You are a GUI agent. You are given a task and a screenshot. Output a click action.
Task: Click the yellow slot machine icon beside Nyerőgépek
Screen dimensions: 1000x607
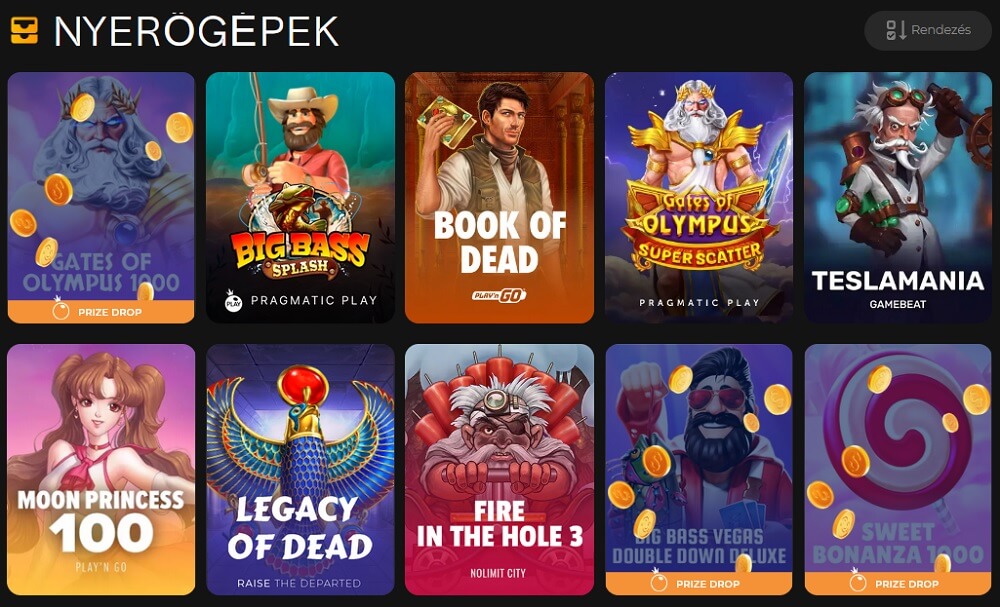coord(24,30)
